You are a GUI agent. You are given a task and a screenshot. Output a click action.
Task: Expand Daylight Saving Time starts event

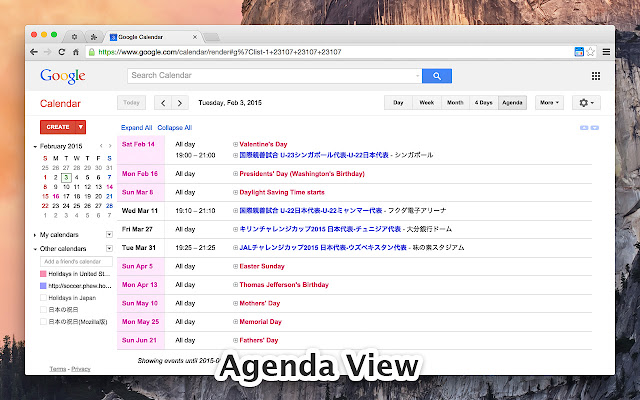235,192
